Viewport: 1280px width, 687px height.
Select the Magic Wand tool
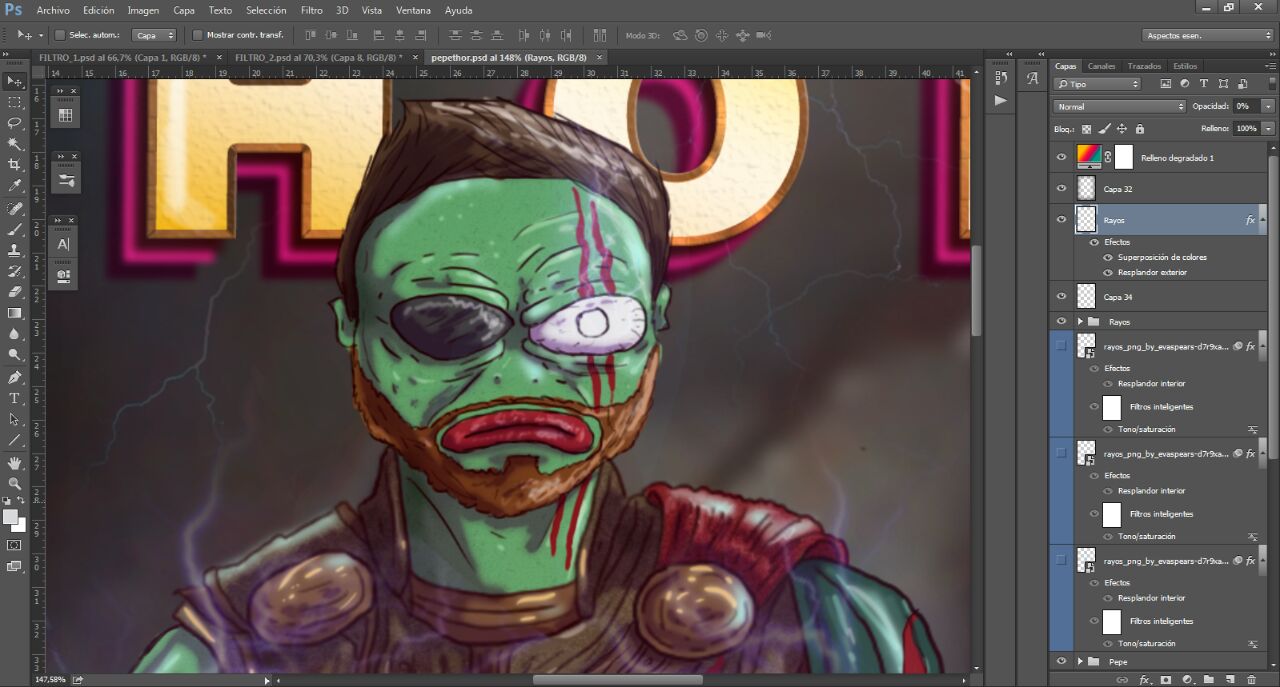14,144
